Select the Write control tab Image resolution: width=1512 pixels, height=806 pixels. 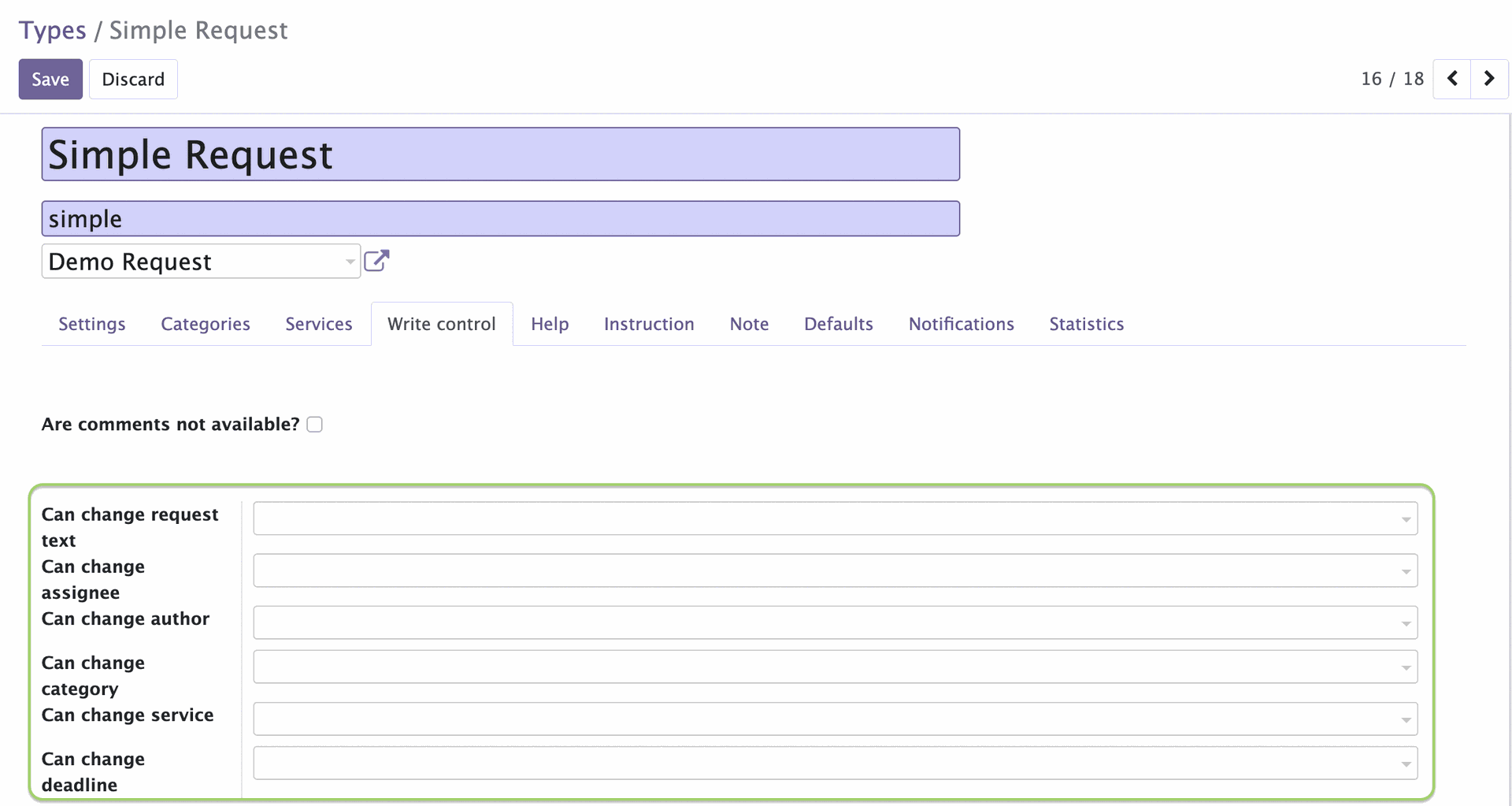pyautogui.click(x=442, y=324)
